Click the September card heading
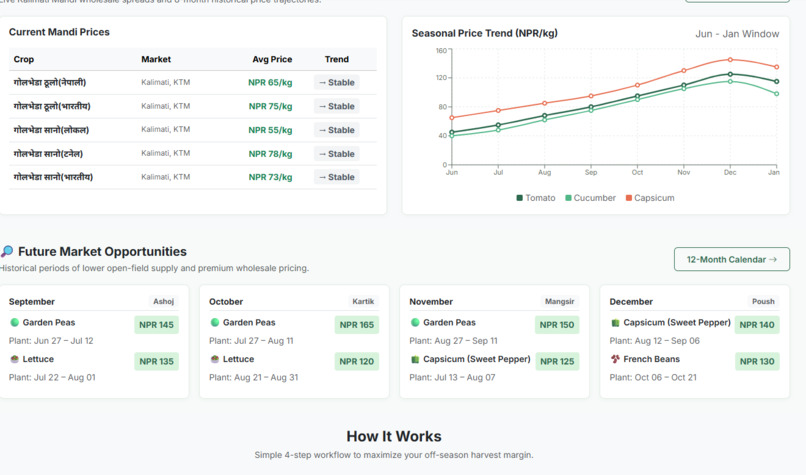Viewport: 806px width, 475px height. pyautogui.click(x=32, y=302)
